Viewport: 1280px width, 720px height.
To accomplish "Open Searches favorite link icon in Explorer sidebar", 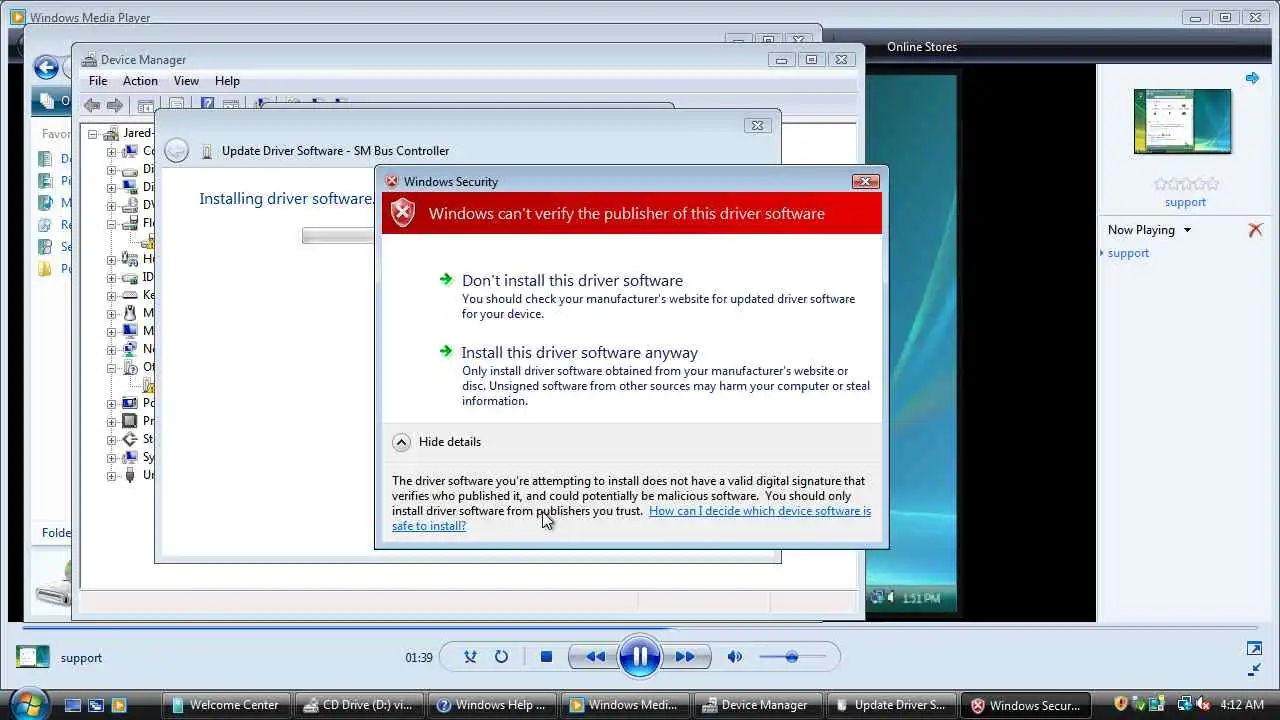I will [x=45, y=247].
